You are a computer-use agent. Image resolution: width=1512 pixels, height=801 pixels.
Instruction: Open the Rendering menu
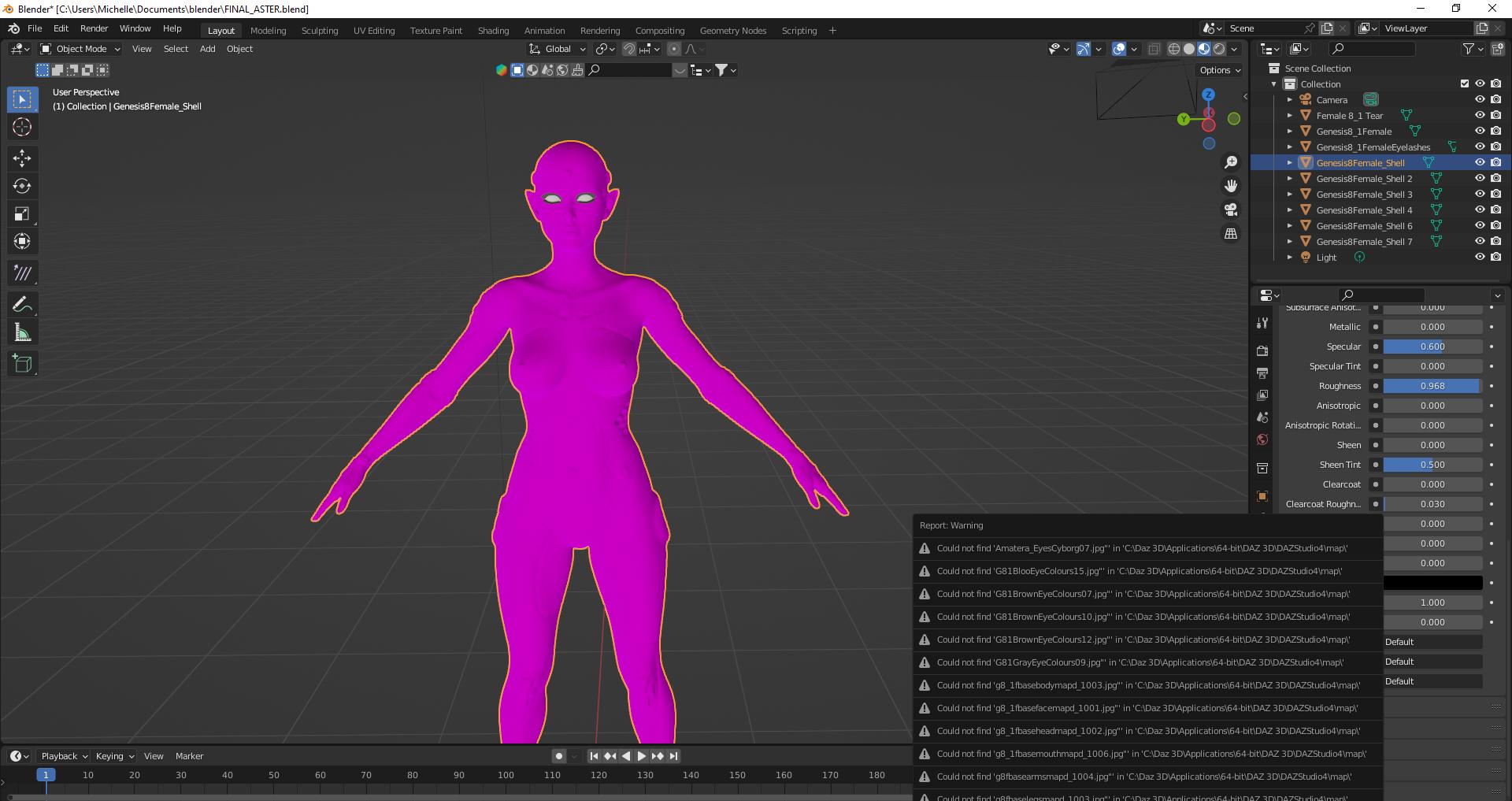[600, 30]
